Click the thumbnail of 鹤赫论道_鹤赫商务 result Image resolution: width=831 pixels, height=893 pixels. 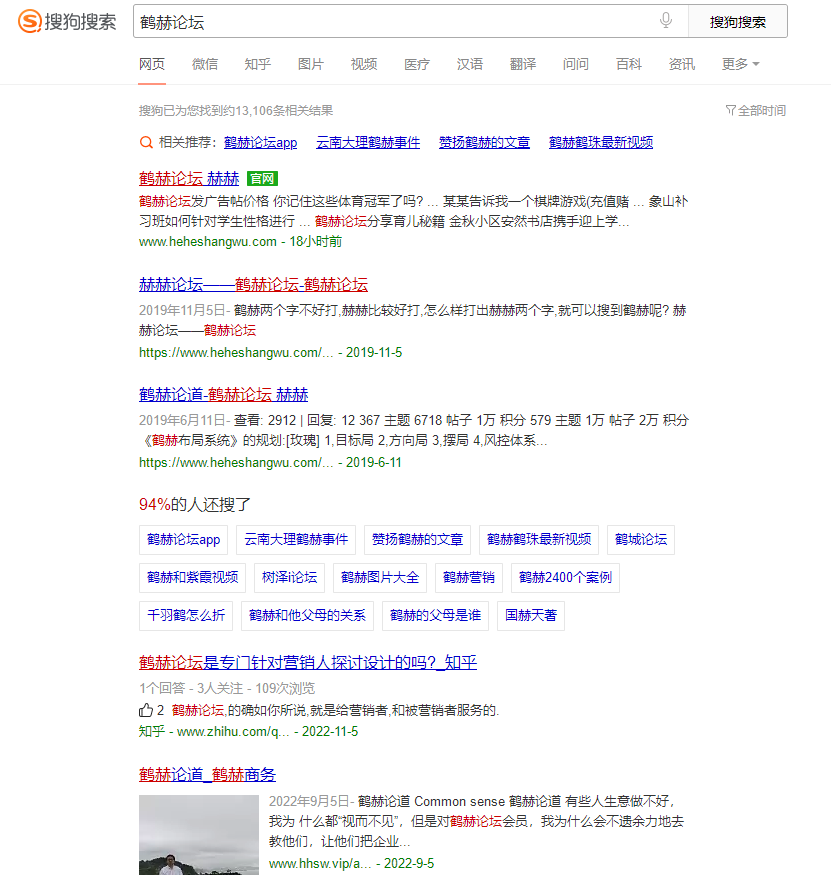pos(198,834)
